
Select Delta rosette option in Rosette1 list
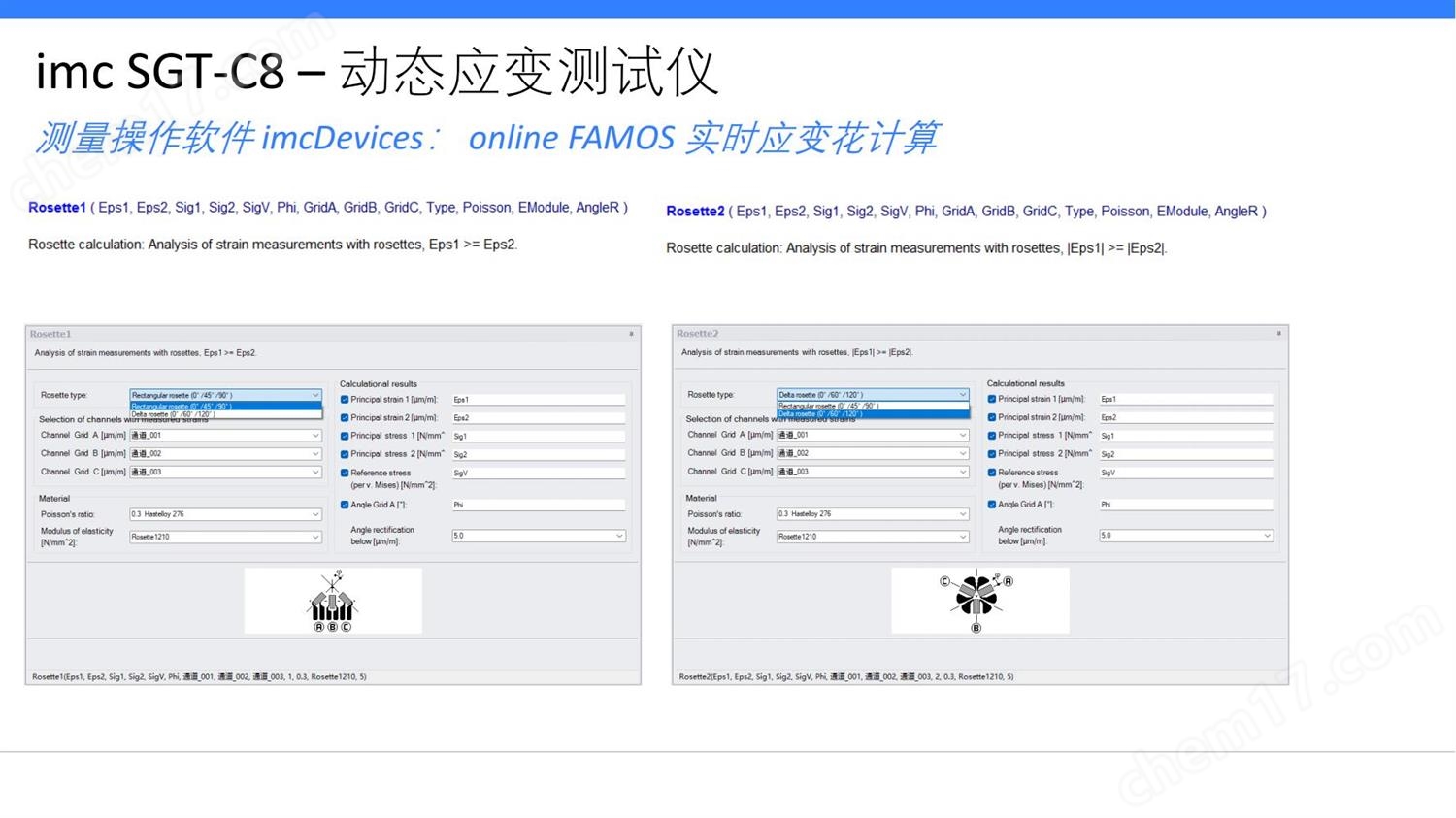point(225,414)
